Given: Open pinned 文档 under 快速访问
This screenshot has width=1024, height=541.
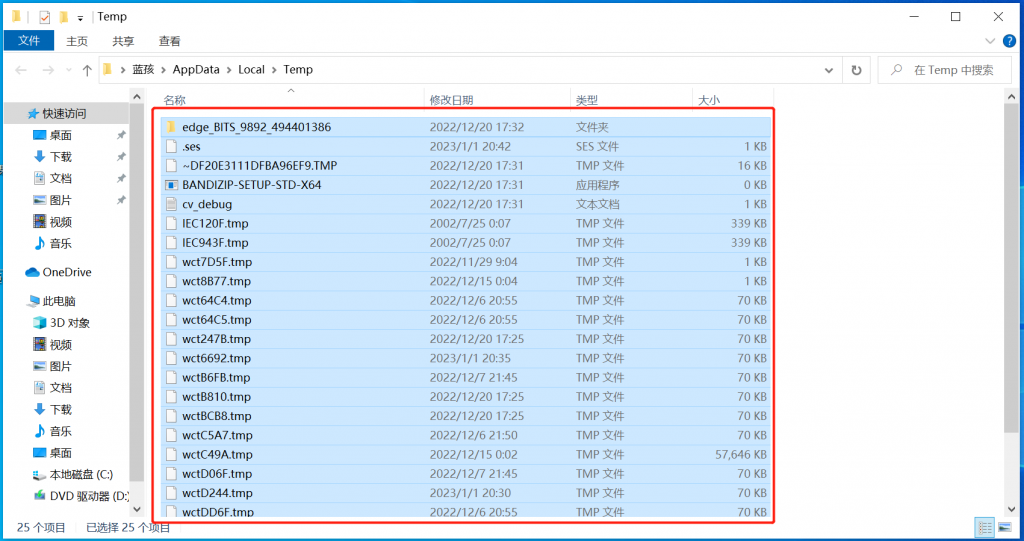Looking at the screenshot, I should pos(61,178).
